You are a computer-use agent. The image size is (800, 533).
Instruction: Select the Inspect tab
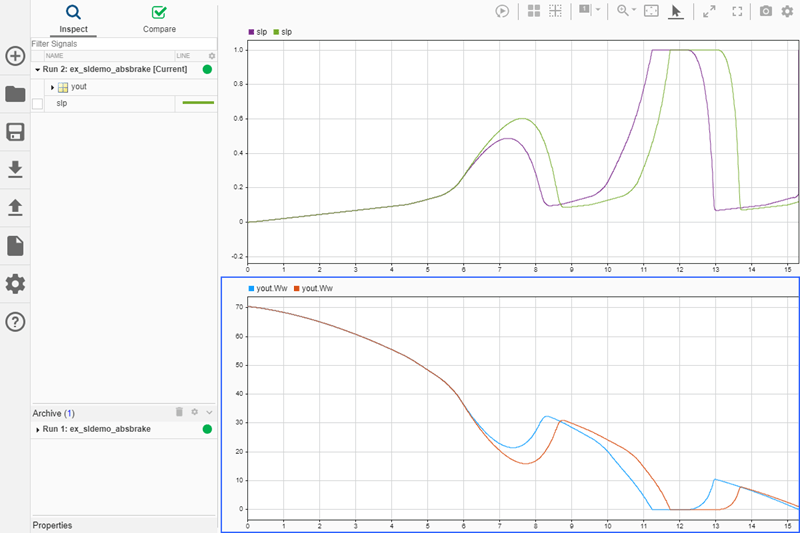tap(73, 19)
